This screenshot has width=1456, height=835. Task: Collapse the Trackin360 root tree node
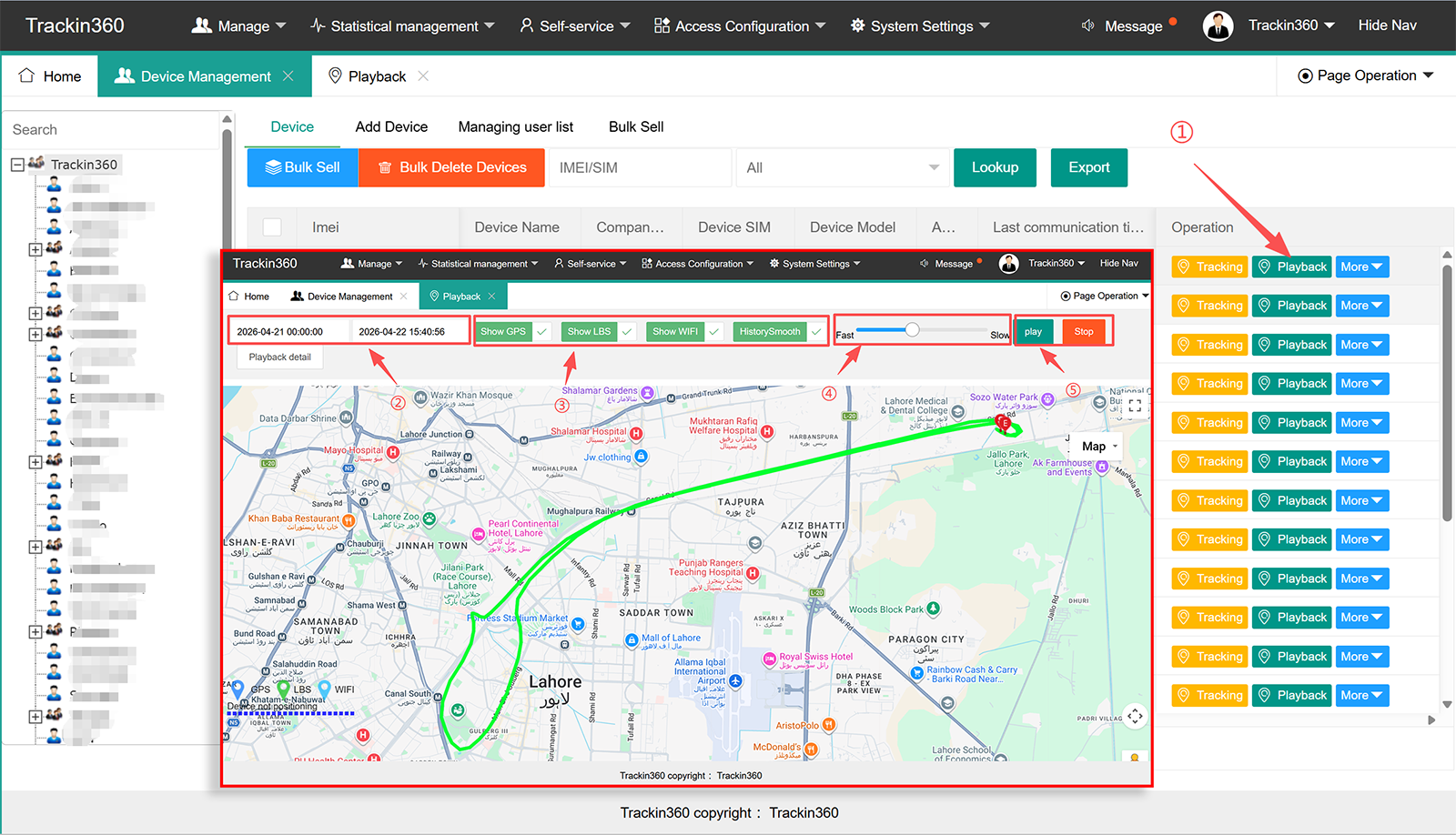[x=17, y=165]
